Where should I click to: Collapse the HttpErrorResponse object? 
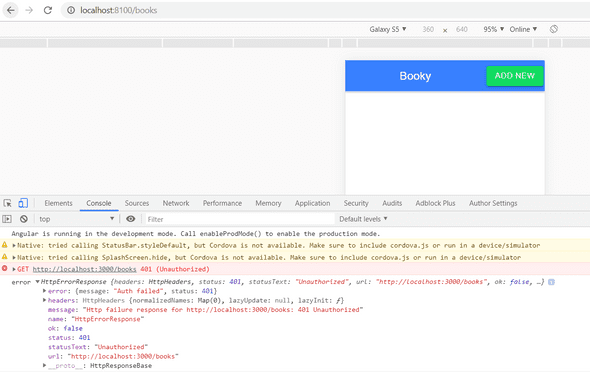click(37, 282)
